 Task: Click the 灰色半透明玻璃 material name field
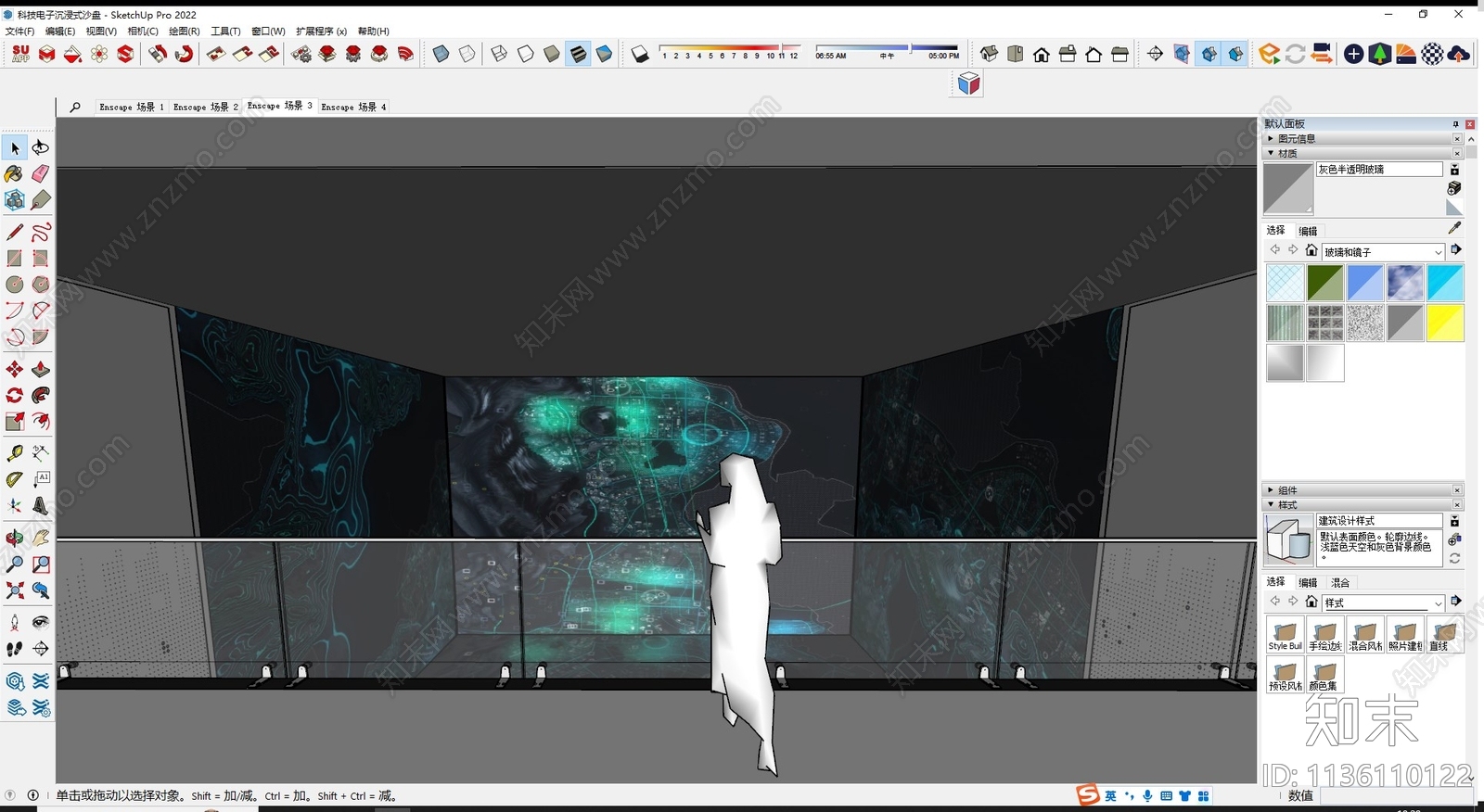click(x=1379, y=170)
